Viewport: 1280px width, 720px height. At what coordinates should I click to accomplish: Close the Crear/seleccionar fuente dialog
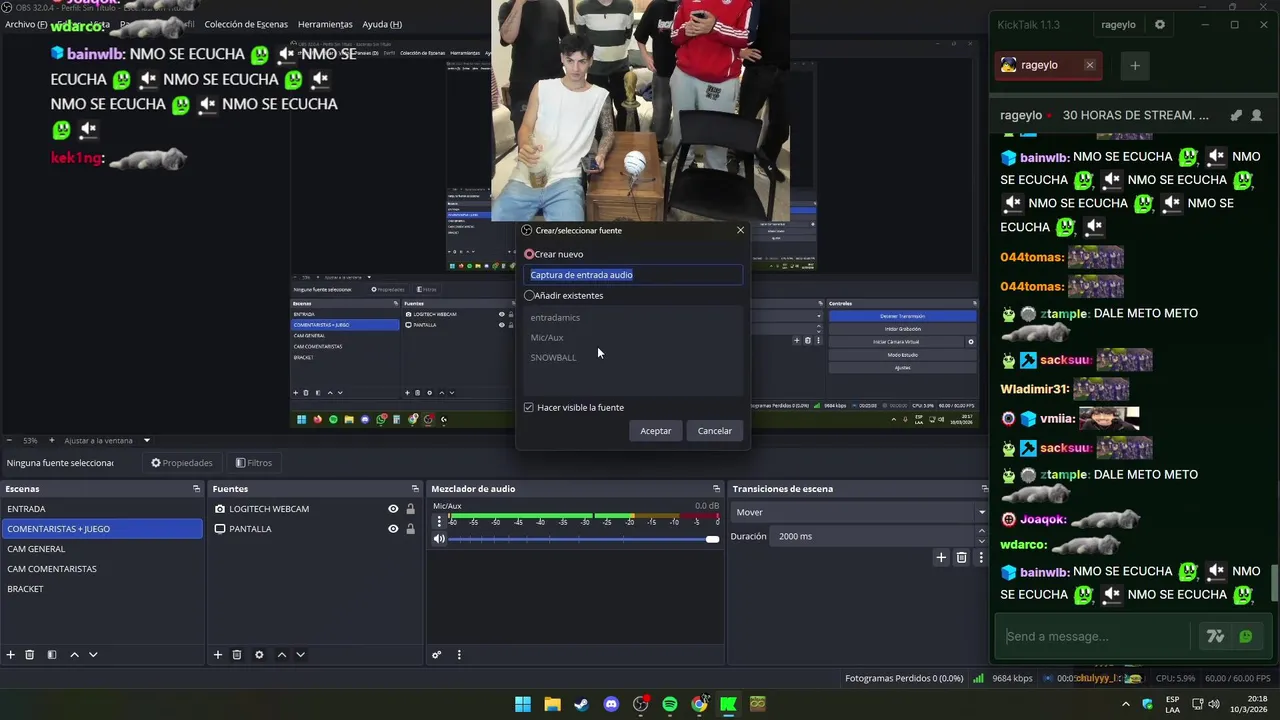tap(740, 230)
